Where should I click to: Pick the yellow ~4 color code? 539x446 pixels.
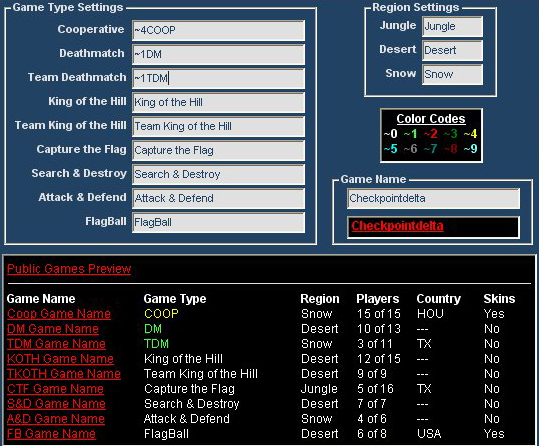pos(471,133)
